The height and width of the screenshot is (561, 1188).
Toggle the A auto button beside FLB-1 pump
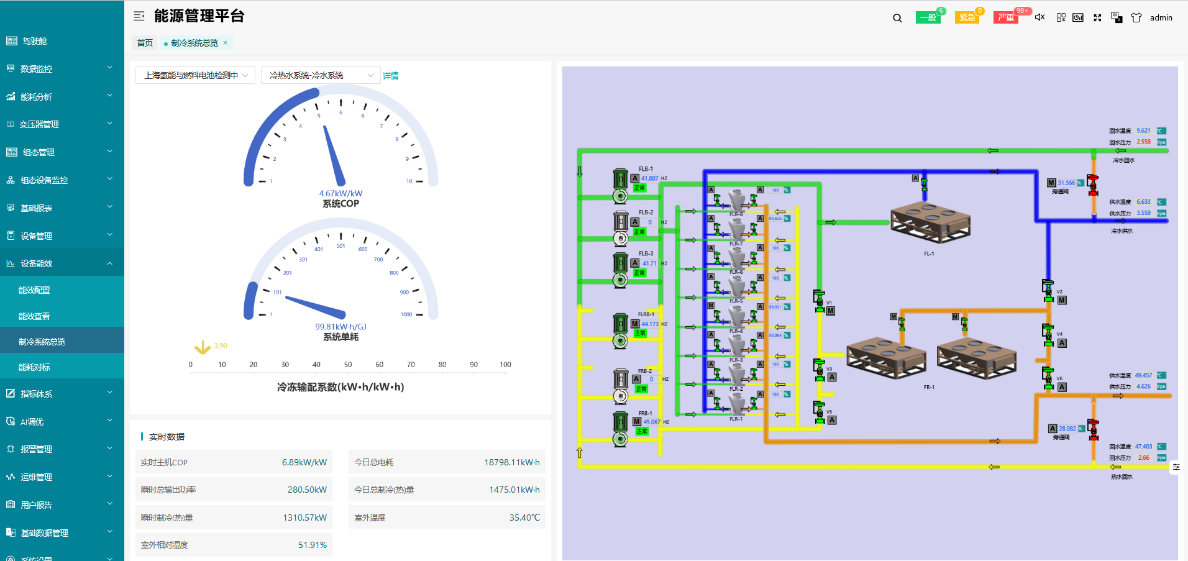point(634,178)
